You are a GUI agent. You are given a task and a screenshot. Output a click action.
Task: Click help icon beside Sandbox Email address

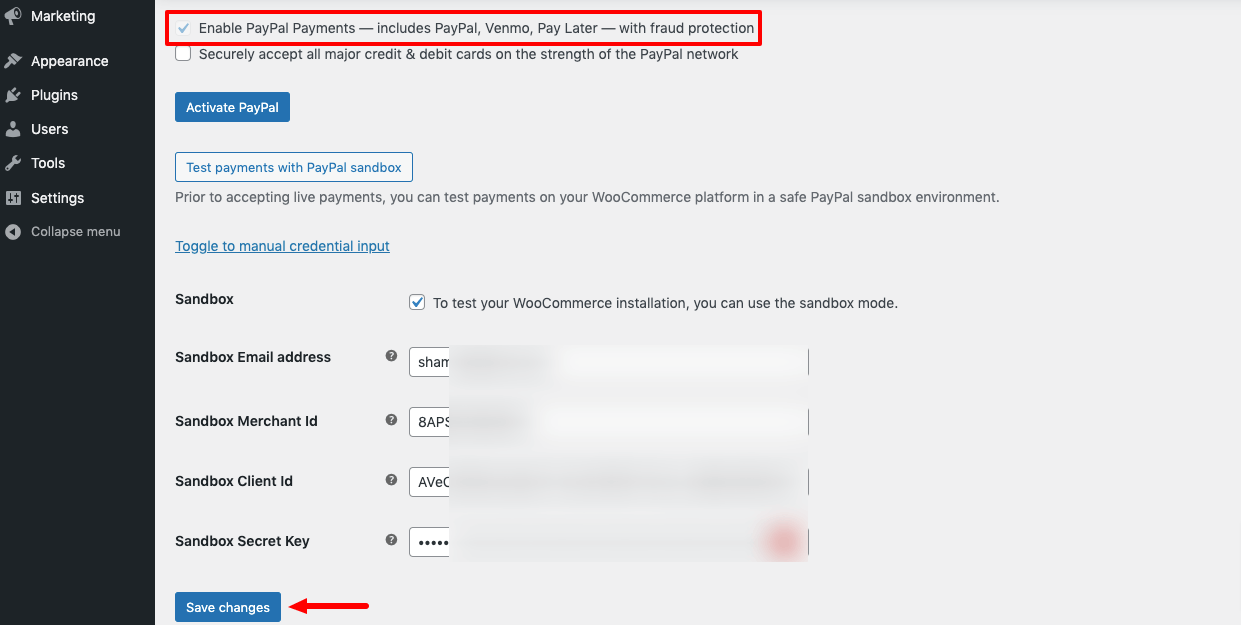(391, 356)
